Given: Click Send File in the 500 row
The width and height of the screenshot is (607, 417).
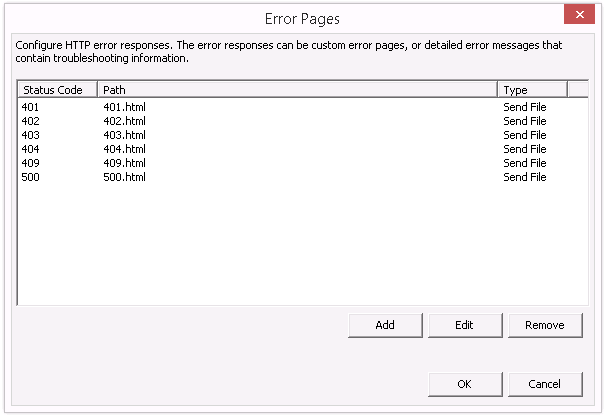Looking at the screenshot, I should click(525, 177).
